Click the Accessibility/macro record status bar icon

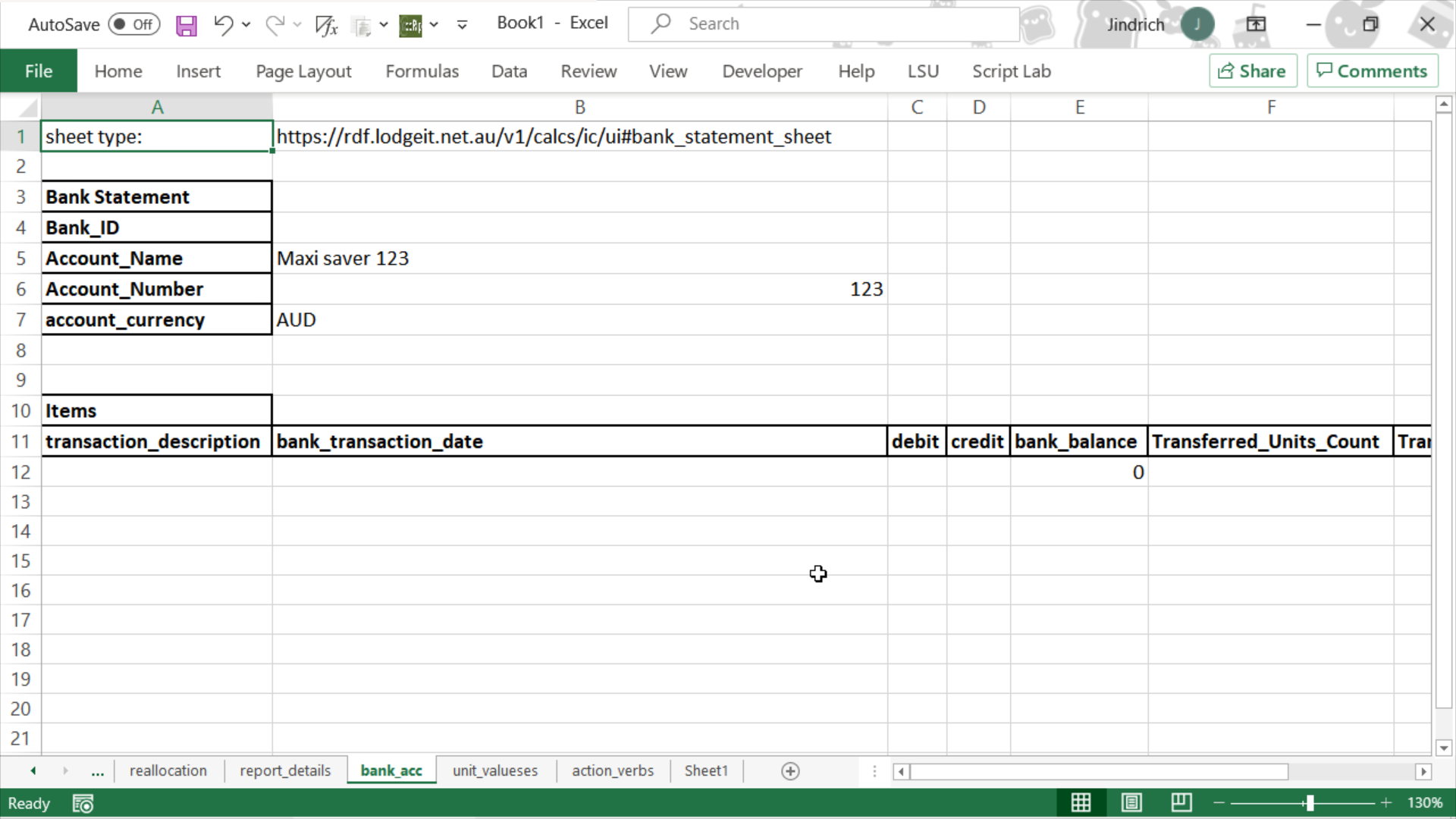click(x=83, y=803)
